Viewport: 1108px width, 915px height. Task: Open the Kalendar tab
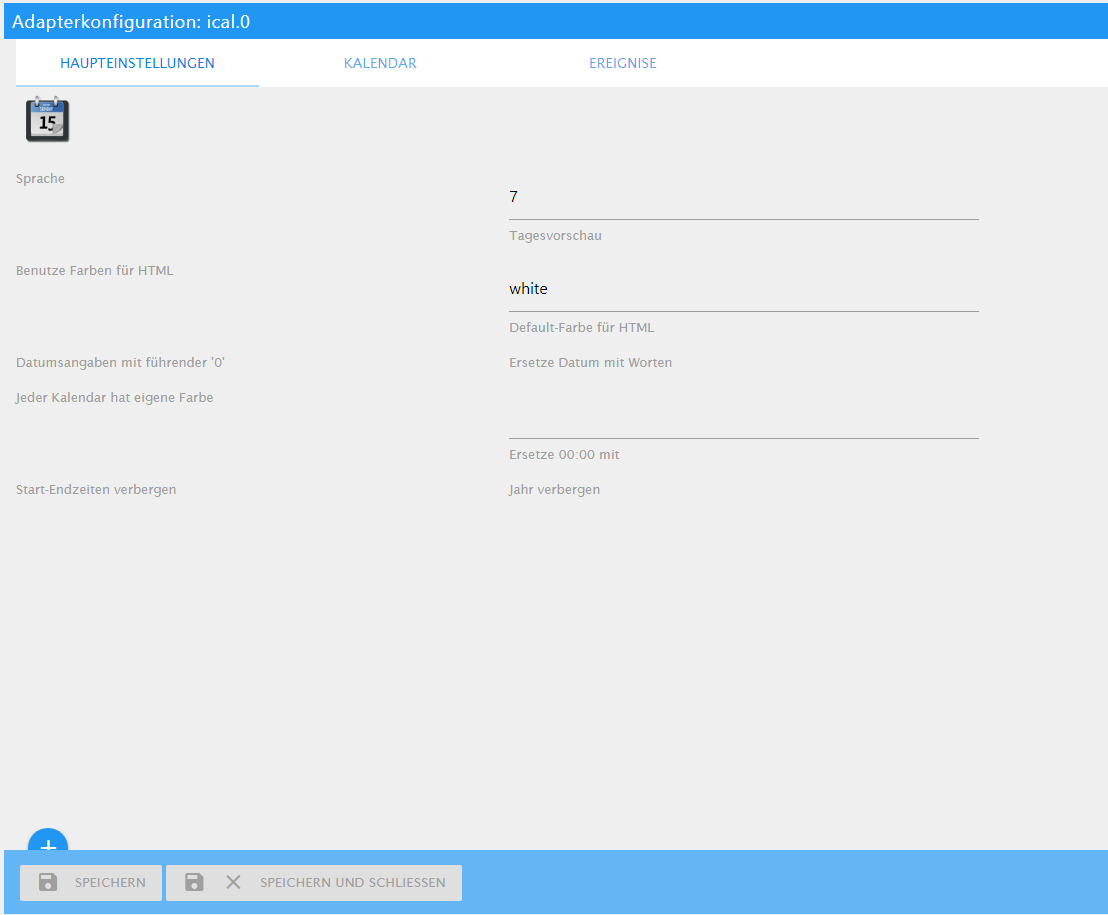pyautogui.click(x=380, y=64)
